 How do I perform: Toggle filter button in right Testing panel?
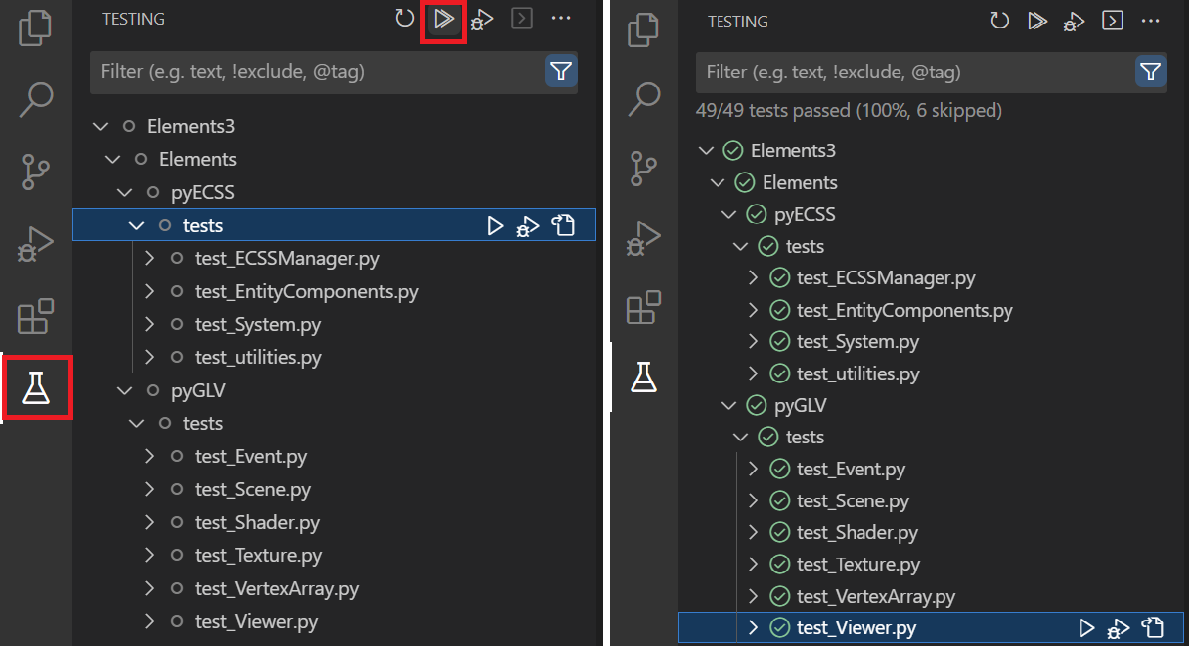click(1150, 72)
